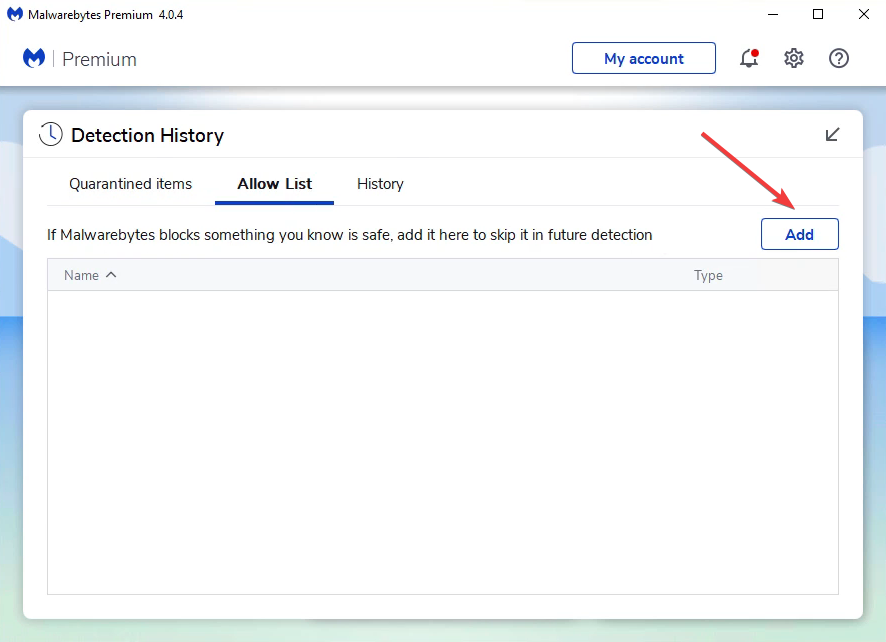Click the Malwarebytes title bar app icon
Viewport: 886px width, 642px height.
tap(15, 14)
